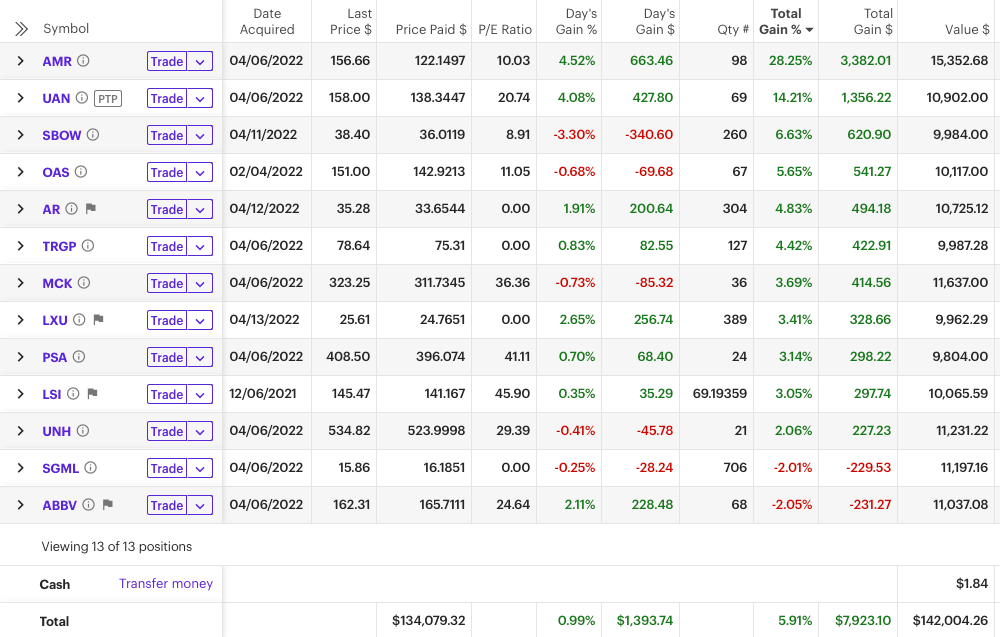Expand the UAN position row
The width and height of the screenshot is (1000, 637).
pyautogui.click(x=20, y=98)
